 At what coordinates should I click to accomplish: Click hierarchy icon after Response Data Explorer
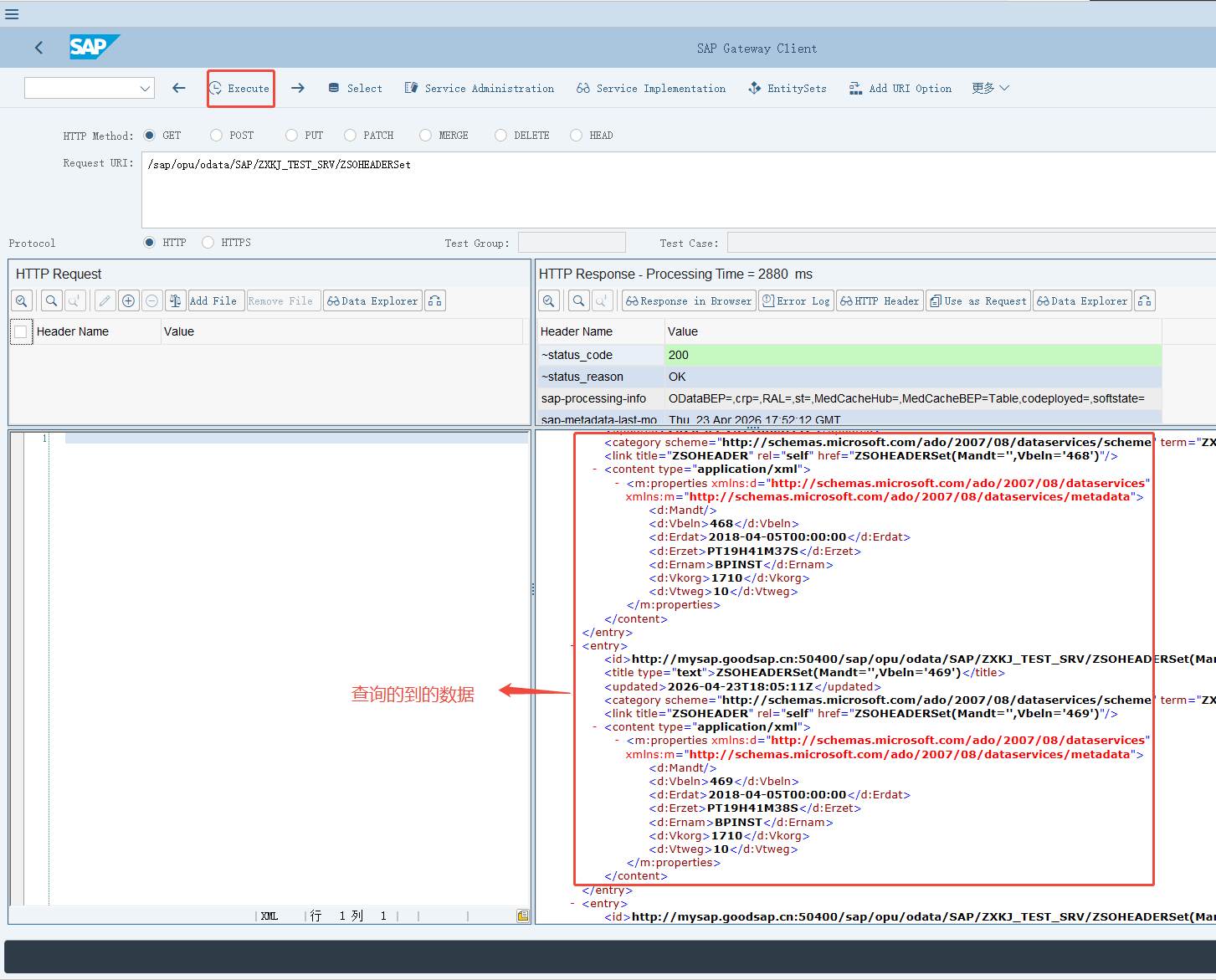point(1145,300)
